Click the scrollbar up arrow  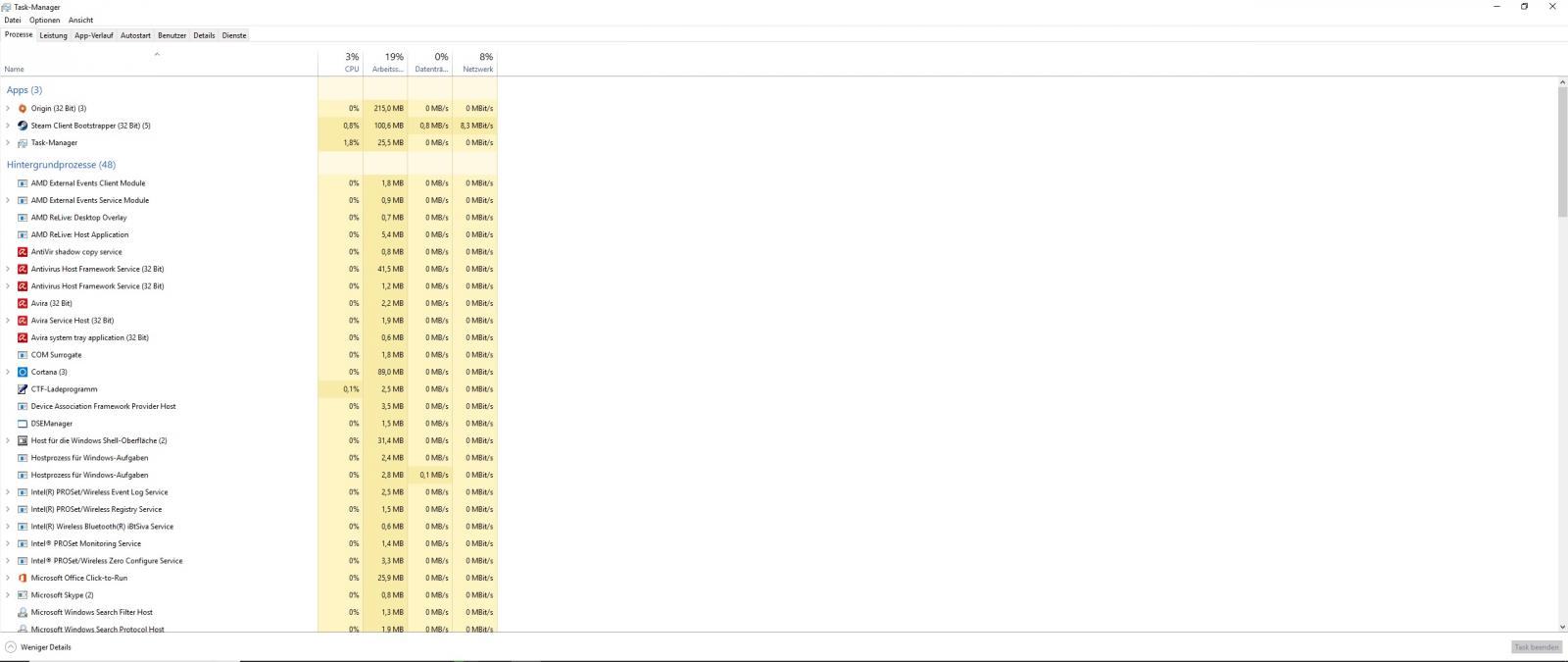coord(1562,82)
